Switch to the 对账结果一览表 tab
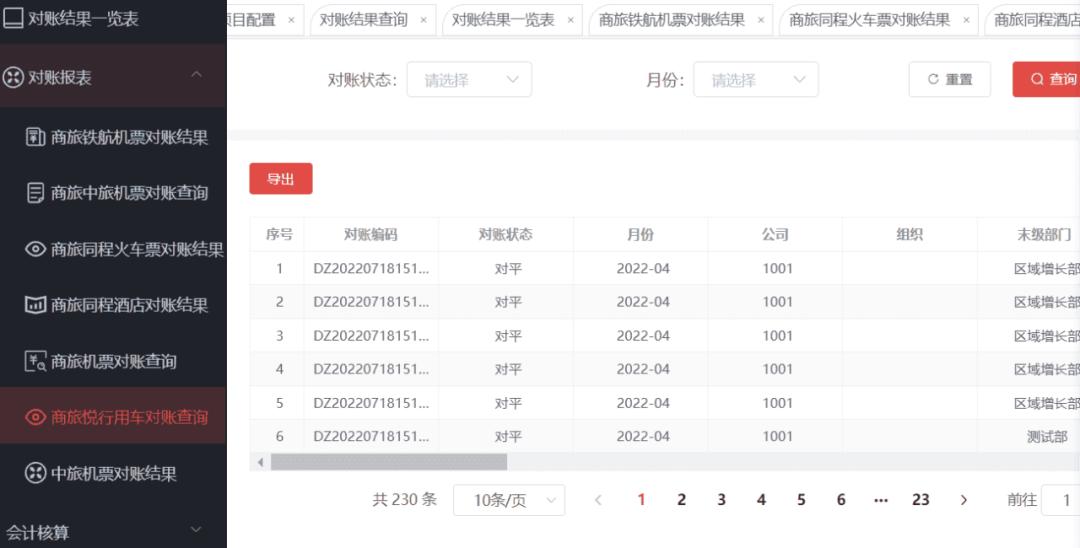The width and height of the screenshot is (1080, 548). [503, 20]
